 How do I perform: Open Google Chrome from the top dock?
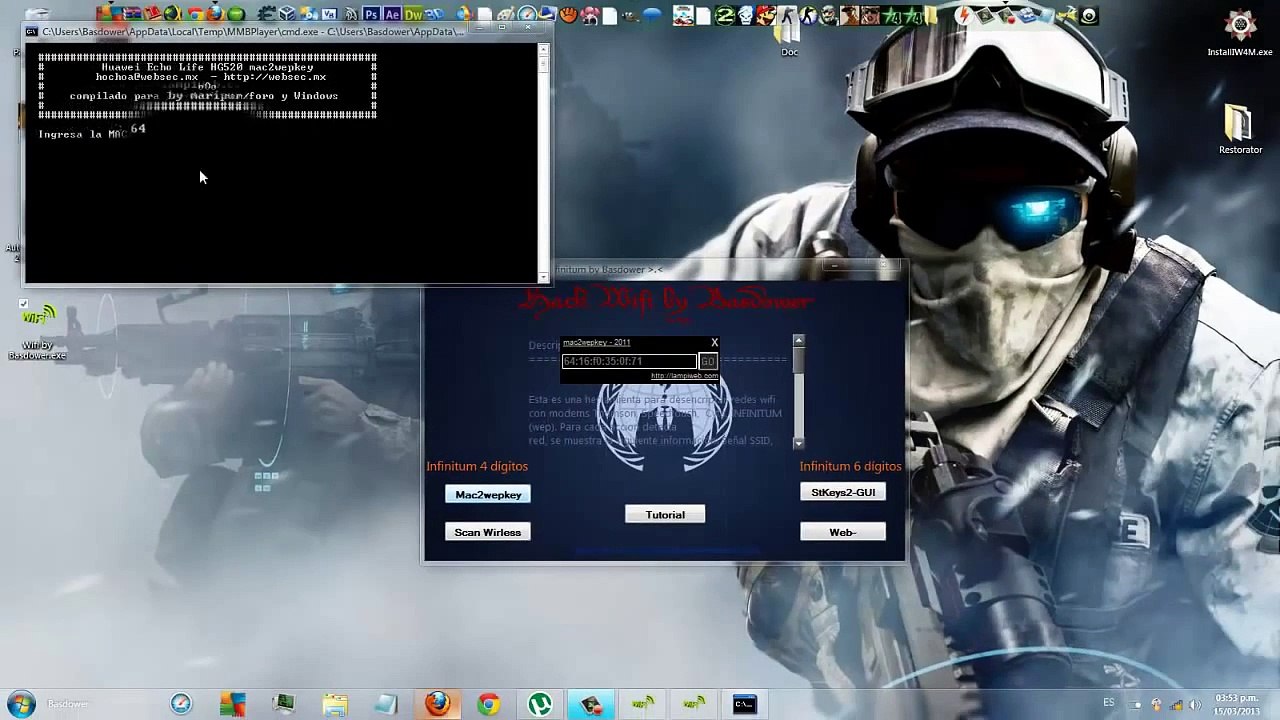click(195, 15)
